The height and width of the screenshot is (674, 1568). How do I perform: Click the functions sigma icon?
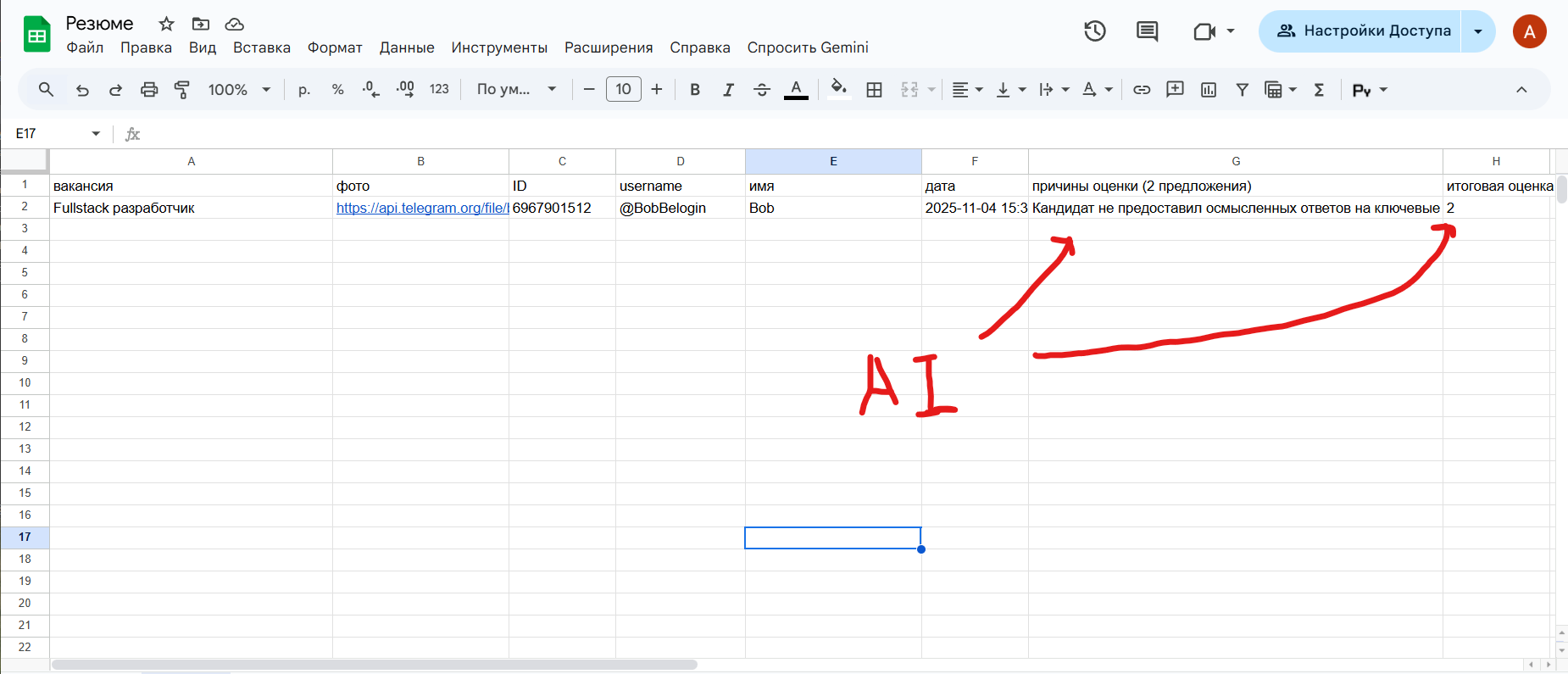[1319, 90]
